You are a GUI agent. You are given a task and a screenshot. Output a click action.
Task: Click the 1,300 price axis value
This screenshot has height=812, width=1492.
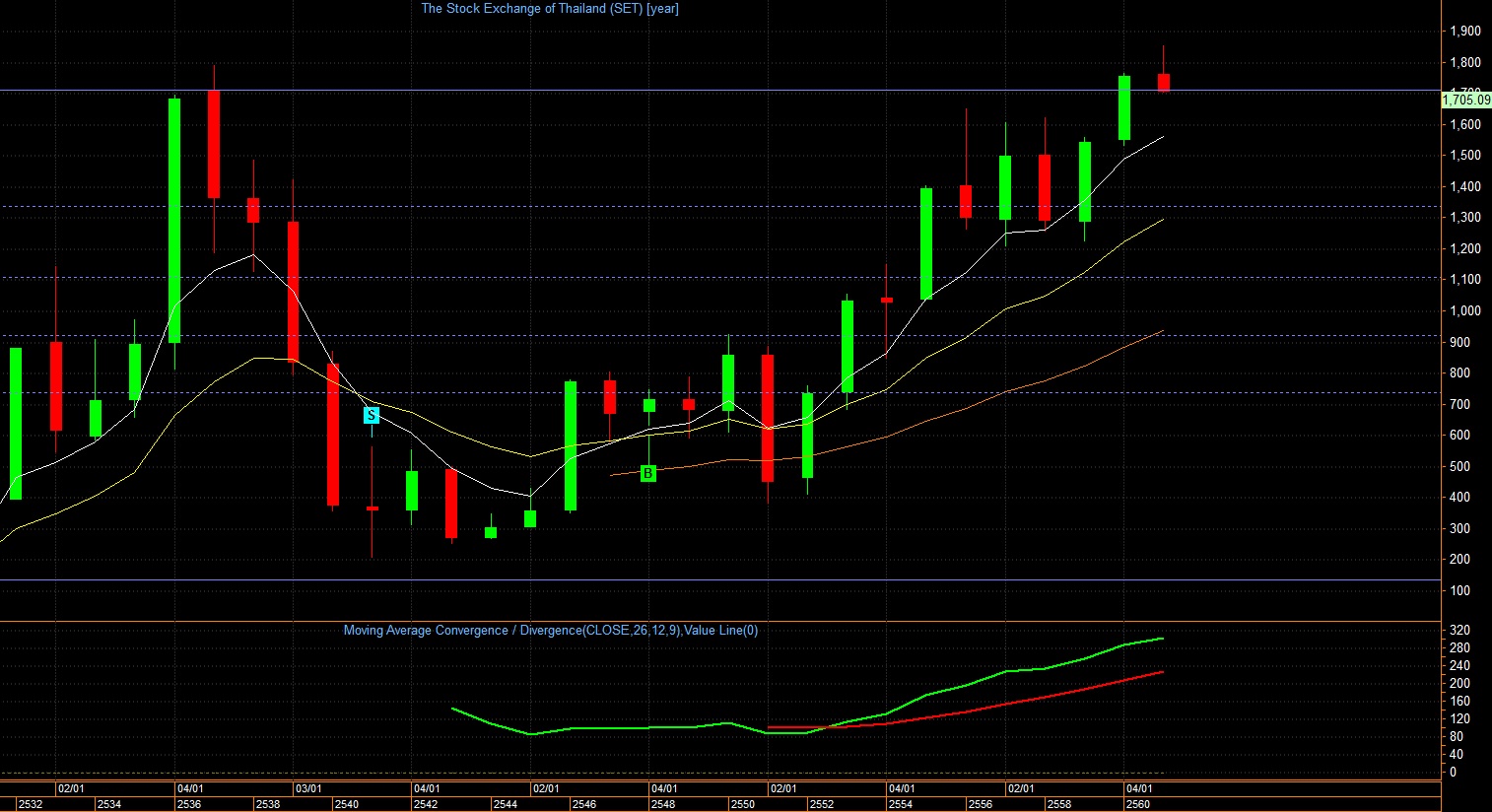(1465, 218)
